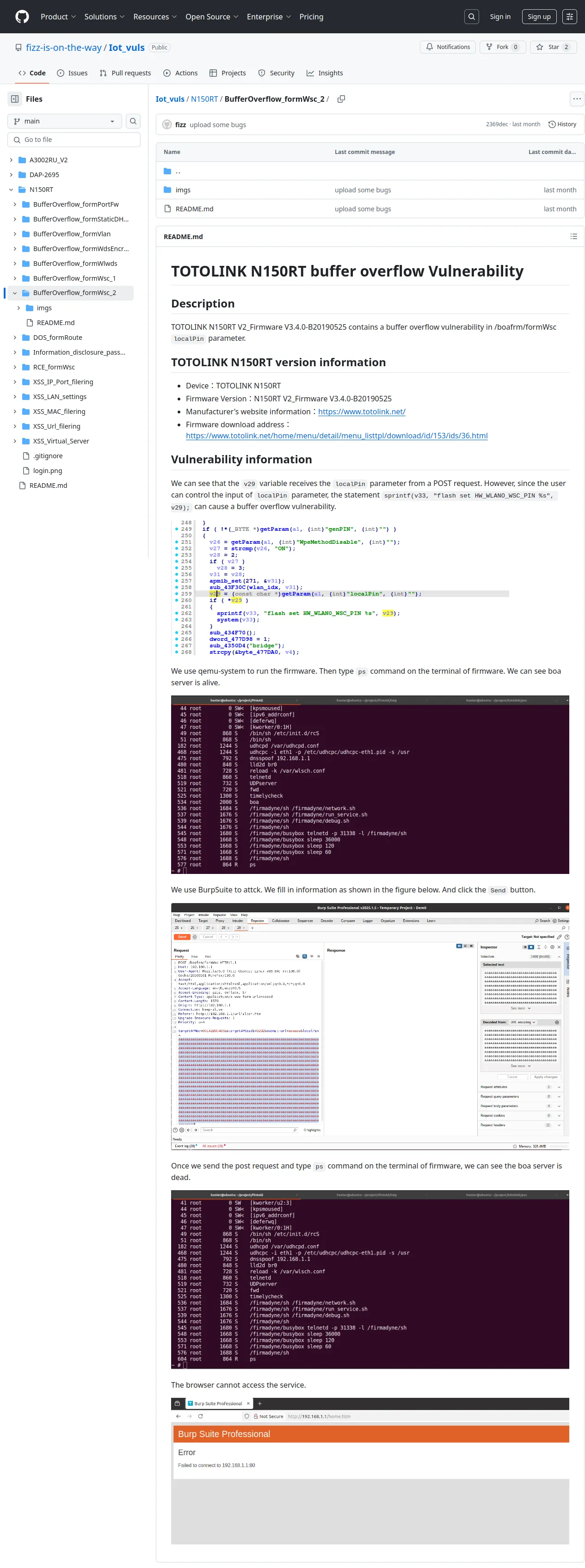The height and width of the screenshot is (1568, 585).
Task: Open the Product menu
Action: pos(58,17)
